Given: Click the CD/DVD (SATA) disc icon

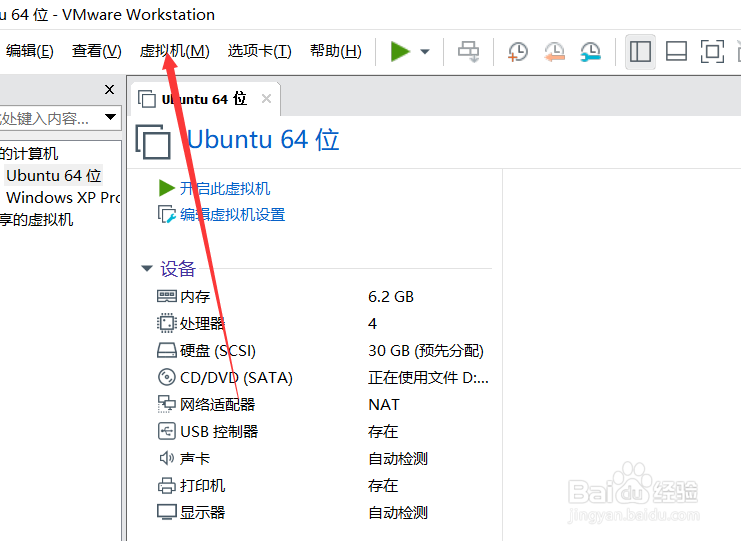Looking at the screenshot, I should coord(166,377).
